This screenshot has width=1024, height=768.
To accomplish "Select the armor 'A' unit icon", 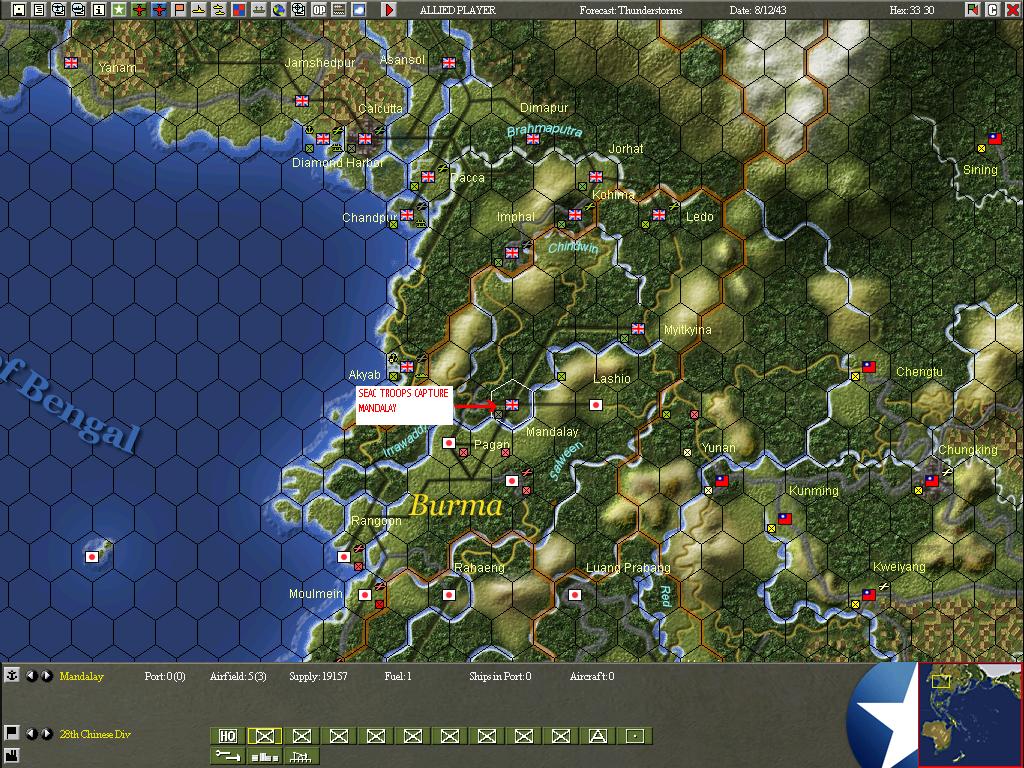I will pos(598,736).
